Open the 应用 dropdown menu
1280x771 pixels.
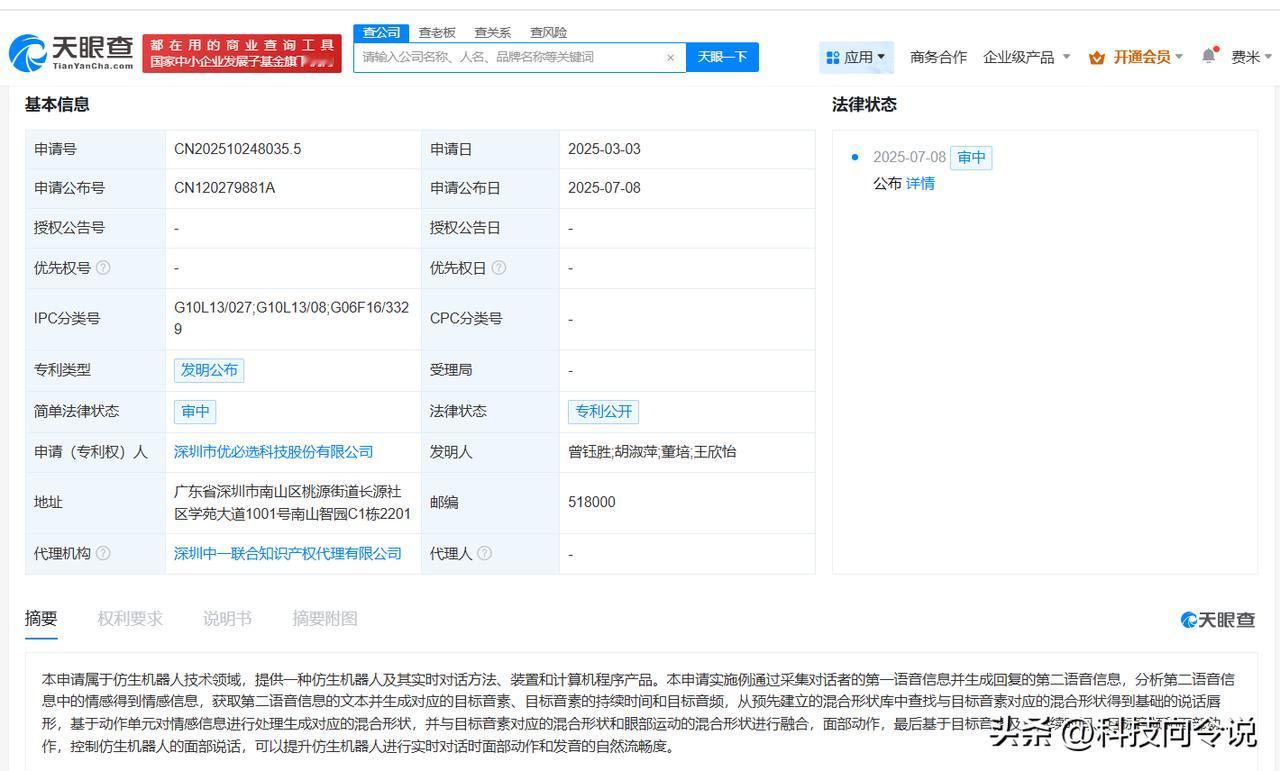pos(856,57)
